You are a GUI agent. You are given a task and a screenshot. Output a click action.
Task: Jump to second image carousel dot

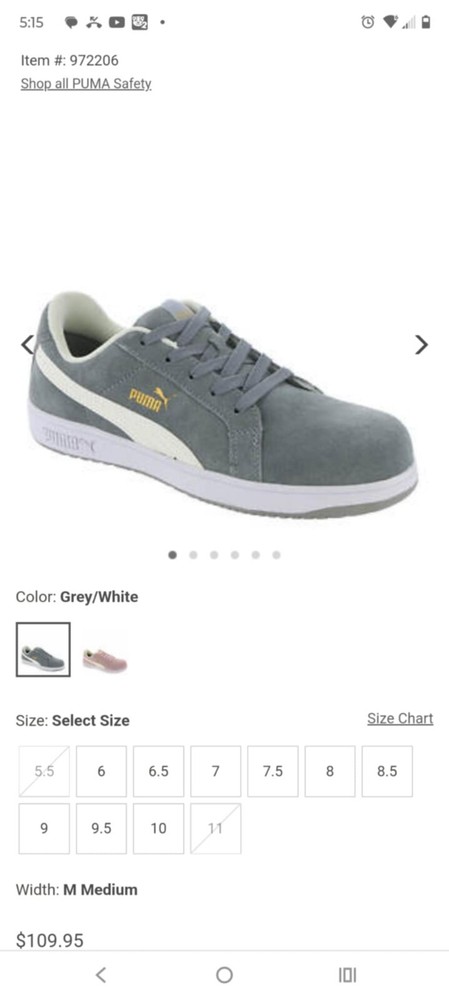193,555
